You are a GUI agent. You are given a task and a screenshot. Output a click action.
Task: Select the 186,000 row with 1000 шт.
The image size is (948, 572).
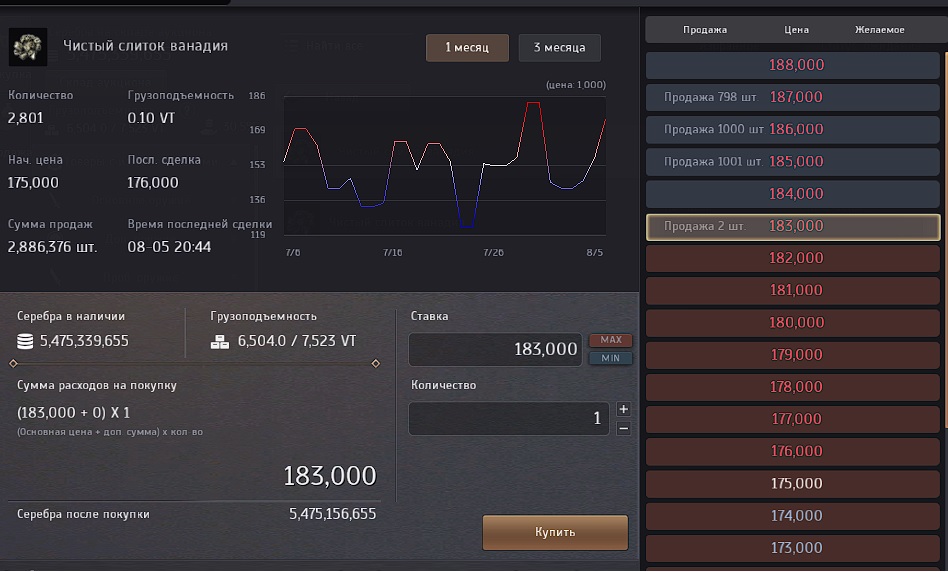tap(794, 129)
